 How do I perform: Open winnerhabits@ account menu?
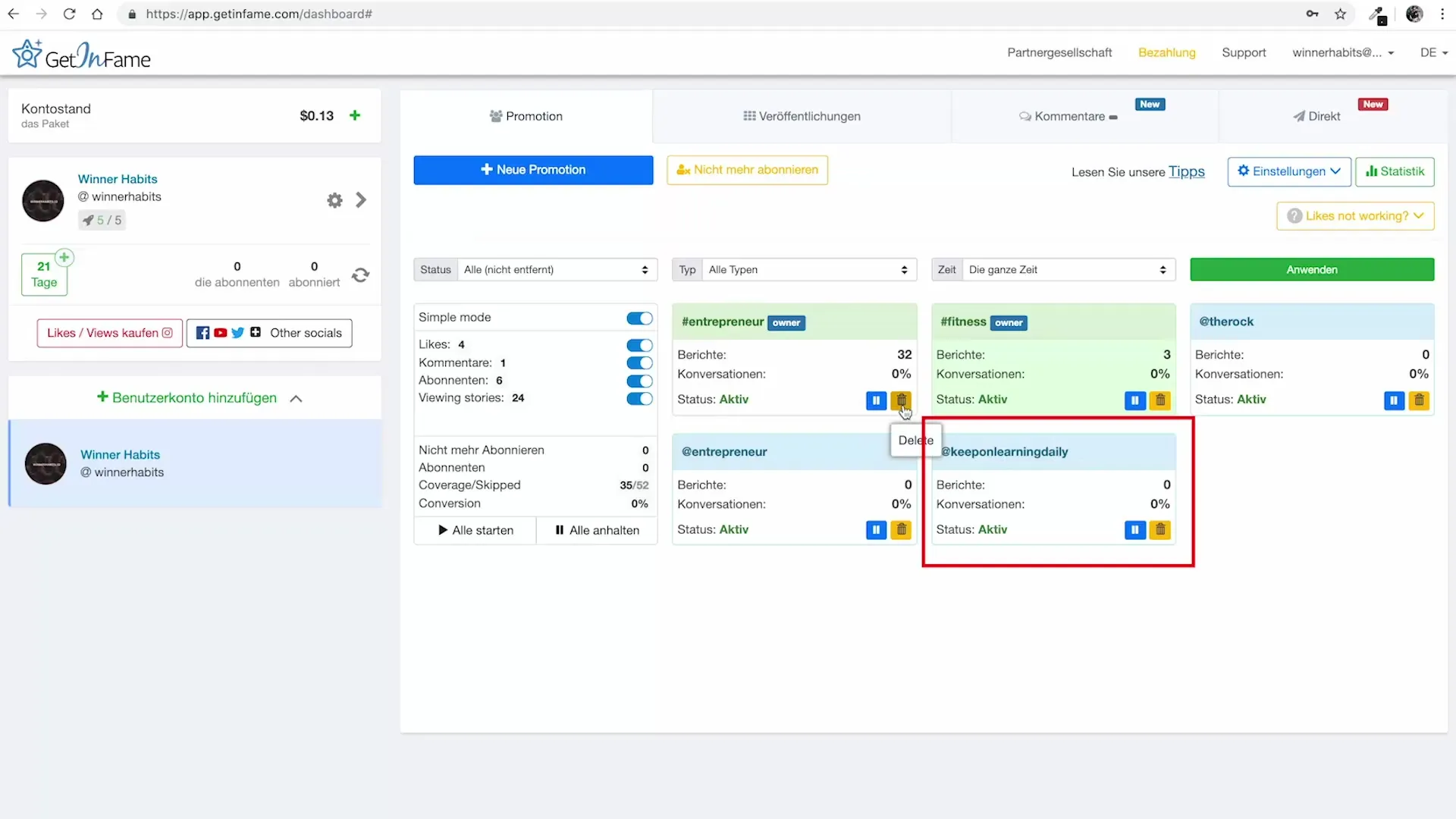coord(1343,52)
